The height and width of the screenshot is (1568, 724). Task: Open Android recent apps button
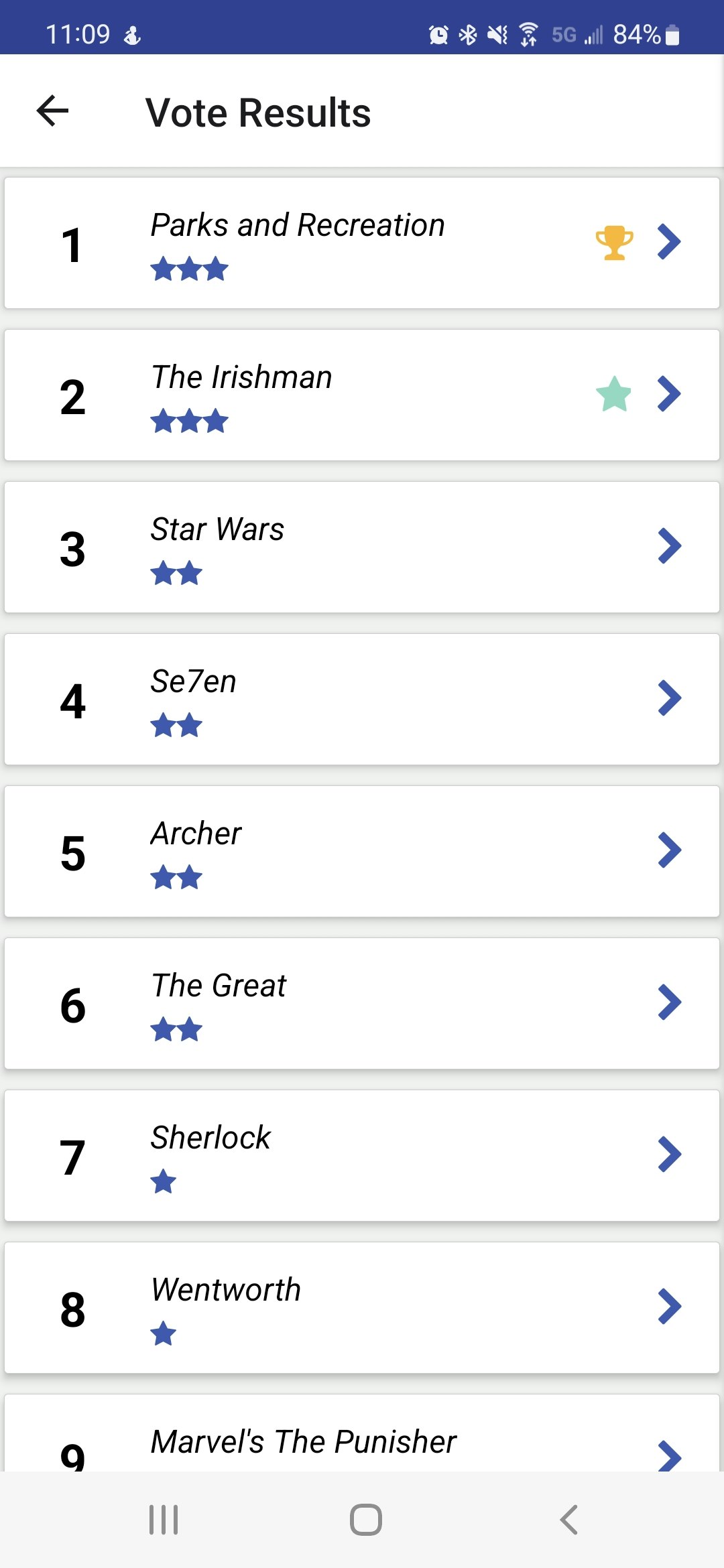pyautogui.click(x=164, y=1520)
